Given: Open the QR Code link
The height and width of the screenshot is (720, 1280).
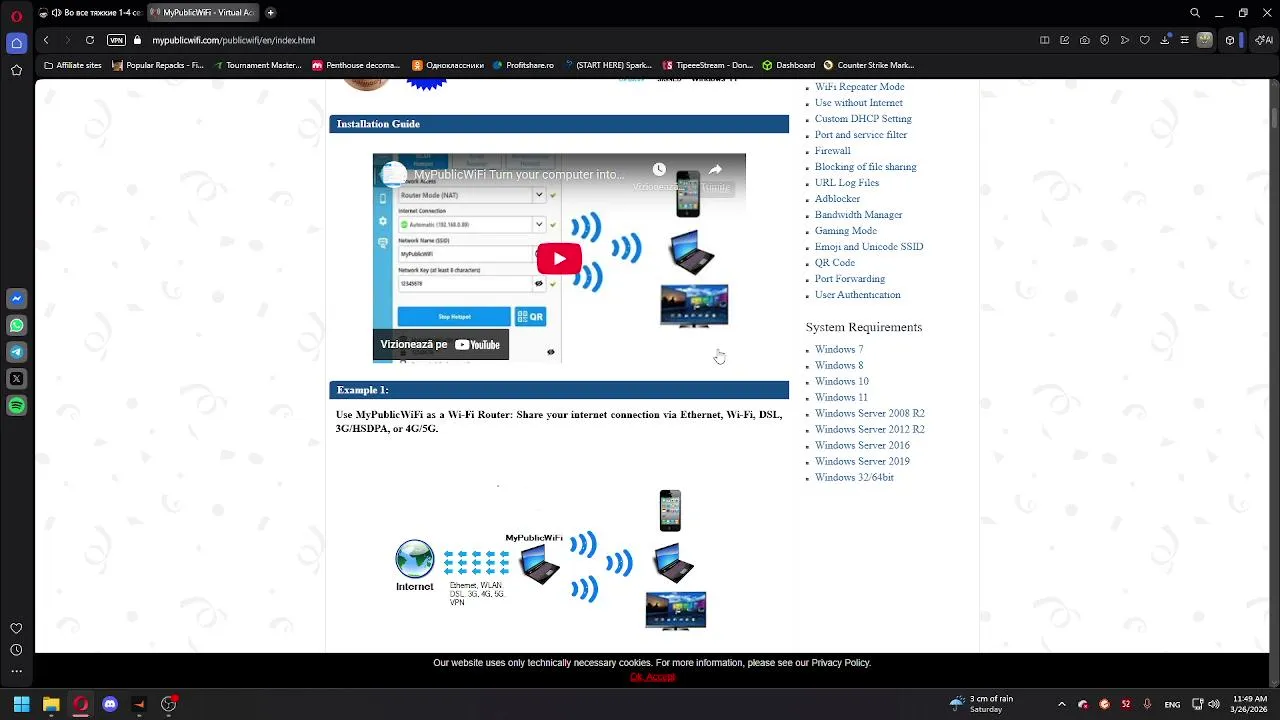Looking at the screenshot, I should tap(834, 263).
